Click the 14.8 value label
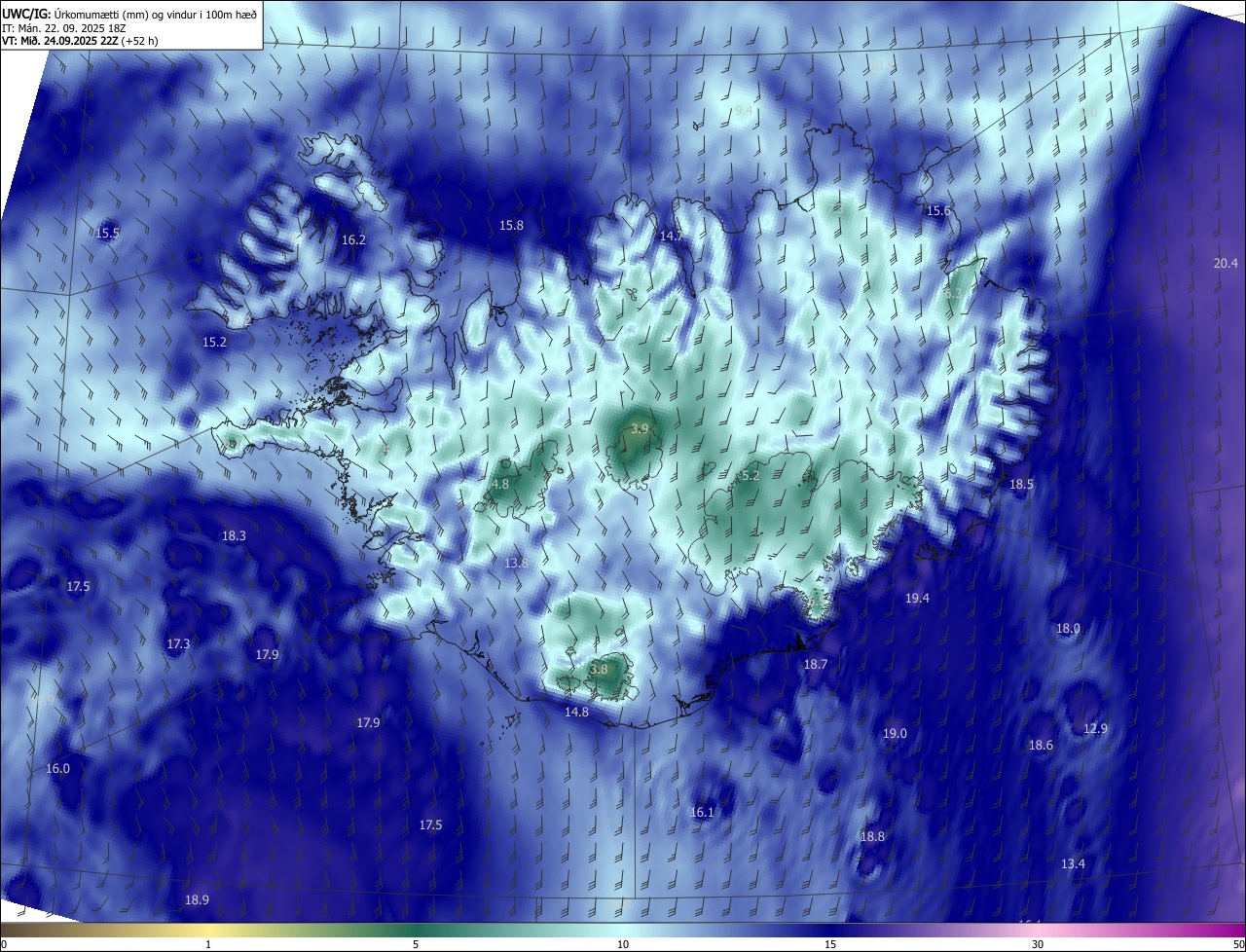Viewport: 1246px width, 952px height. tap(576, 713)
